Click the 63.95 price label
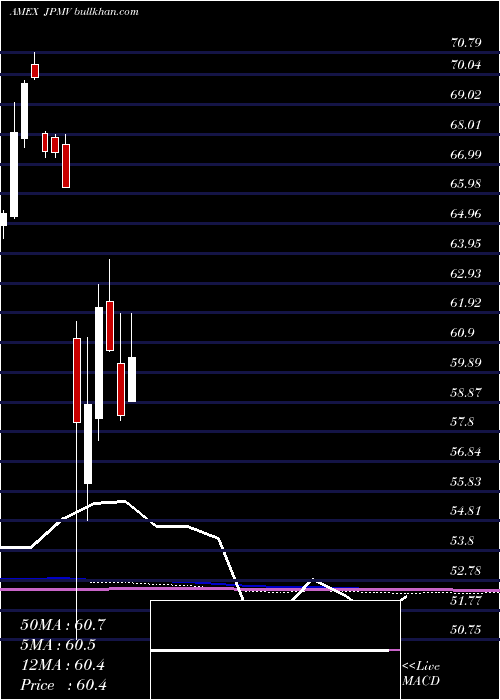 click(x=466, y=244)
